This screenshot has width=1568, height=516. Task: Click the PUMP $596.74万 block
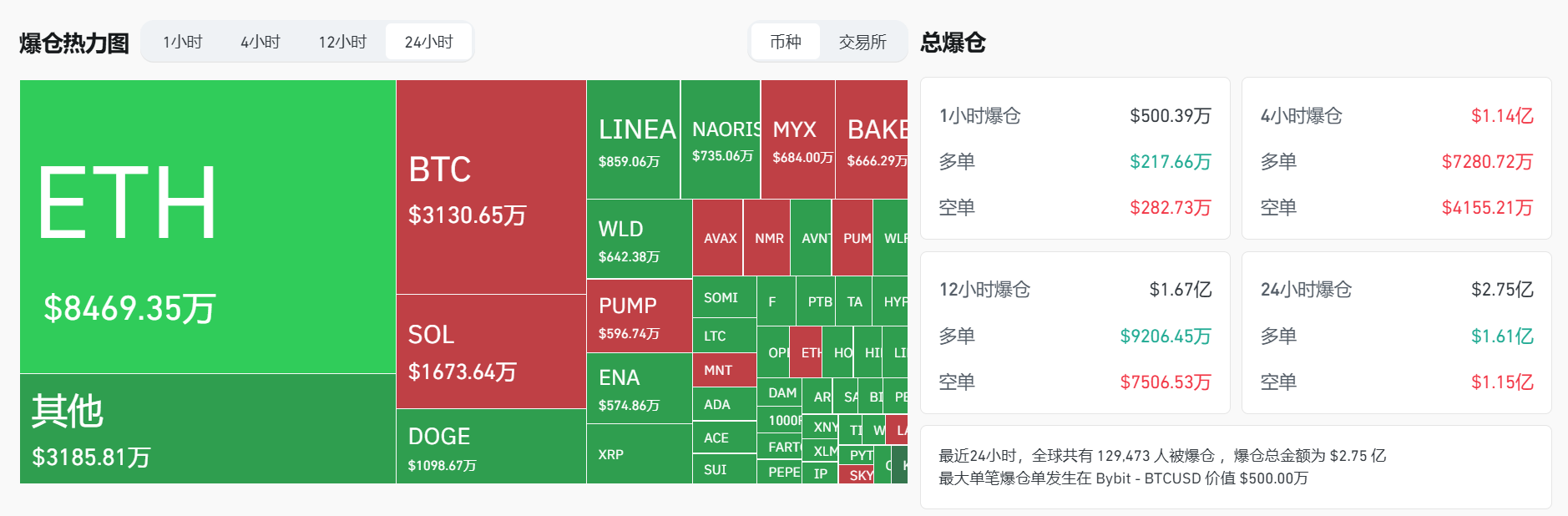click(639, 316)
